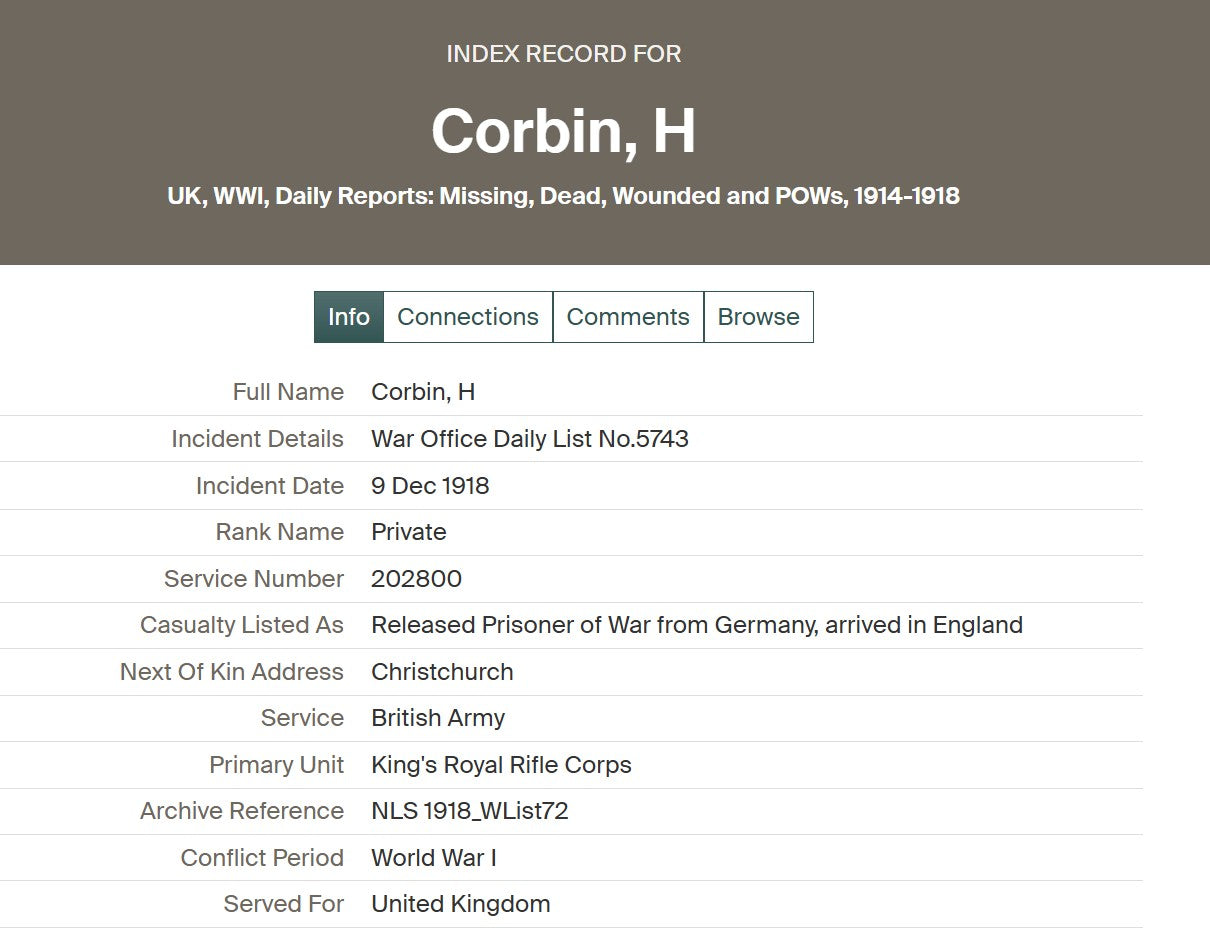Click the Corbin, H record heading
The image size is (1210, 935).
[x=563, y=131]
